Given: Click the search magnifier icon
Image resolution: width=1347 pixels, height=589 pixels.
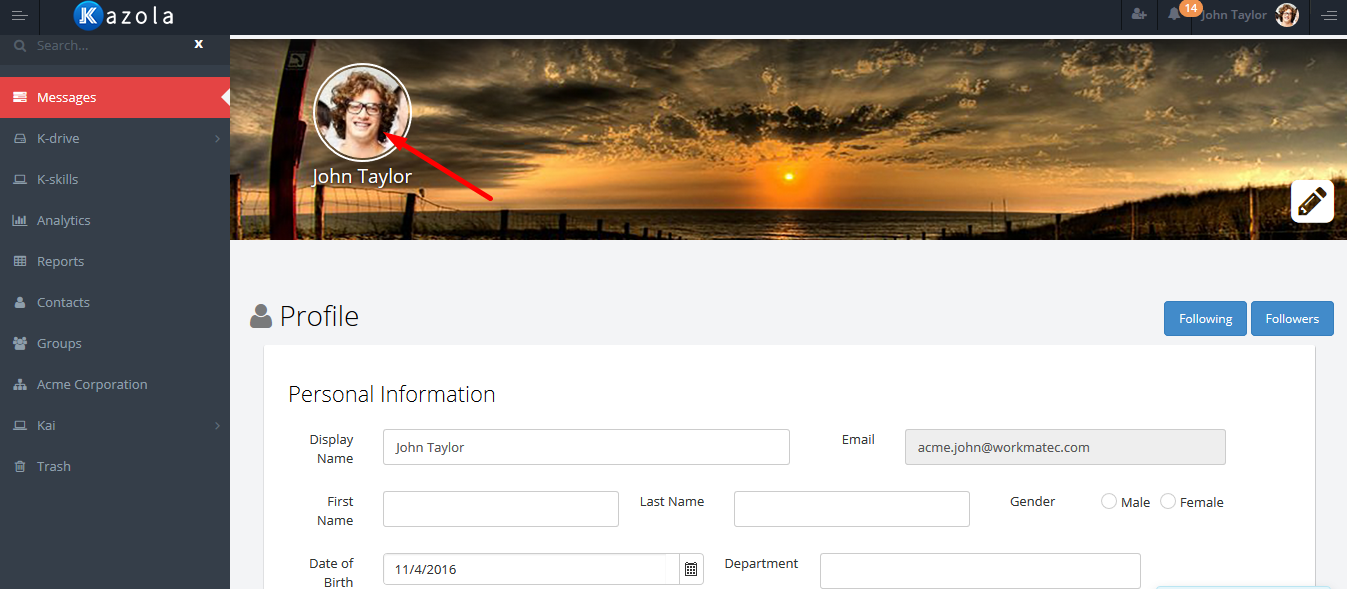Looking at the screenshot, I should (19, 45).
